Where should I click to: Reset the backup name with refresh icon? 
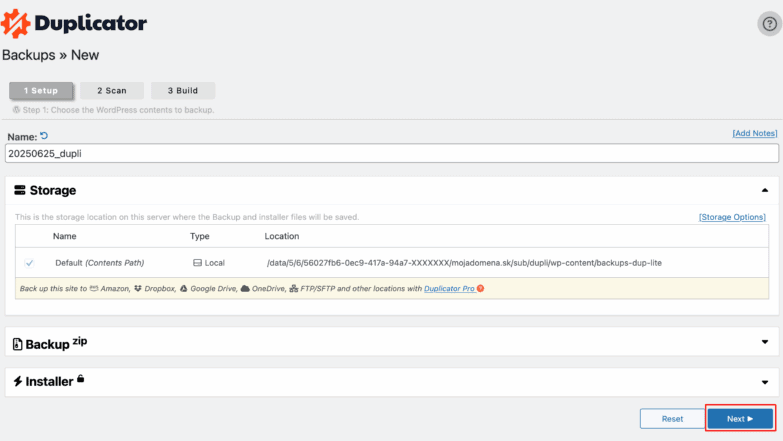click(x=44, y=136)
